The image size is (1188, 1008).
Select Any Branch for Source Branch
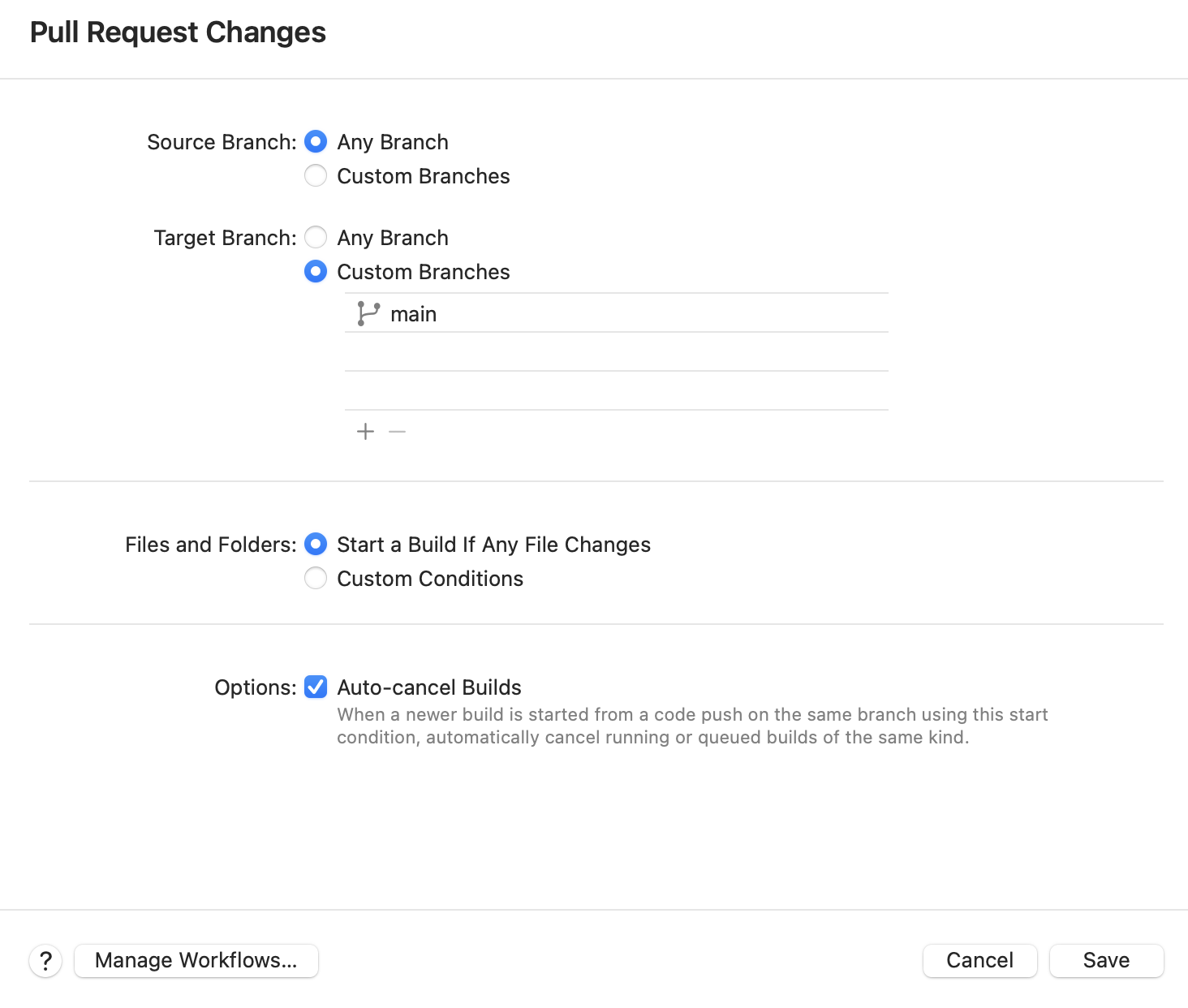316,142
